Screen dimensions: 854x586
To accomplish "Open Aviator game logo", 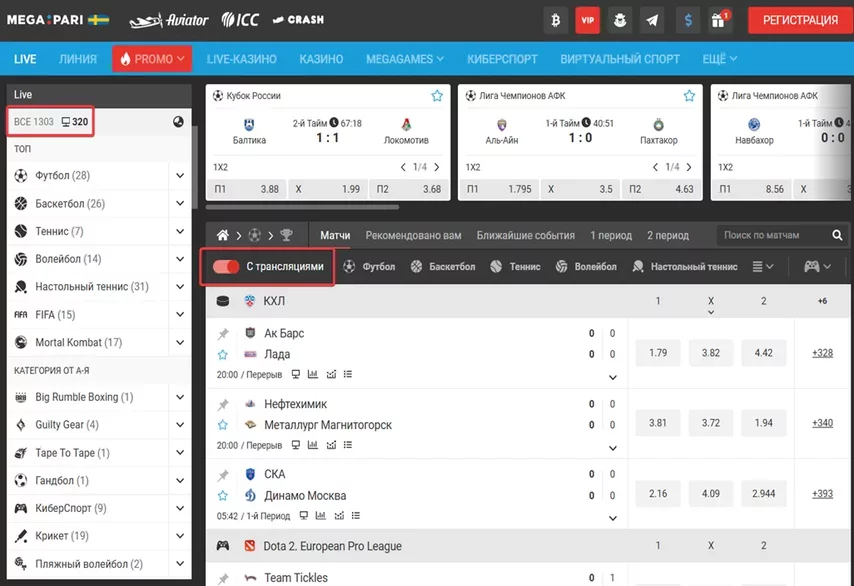I will [x=169, y=20].
